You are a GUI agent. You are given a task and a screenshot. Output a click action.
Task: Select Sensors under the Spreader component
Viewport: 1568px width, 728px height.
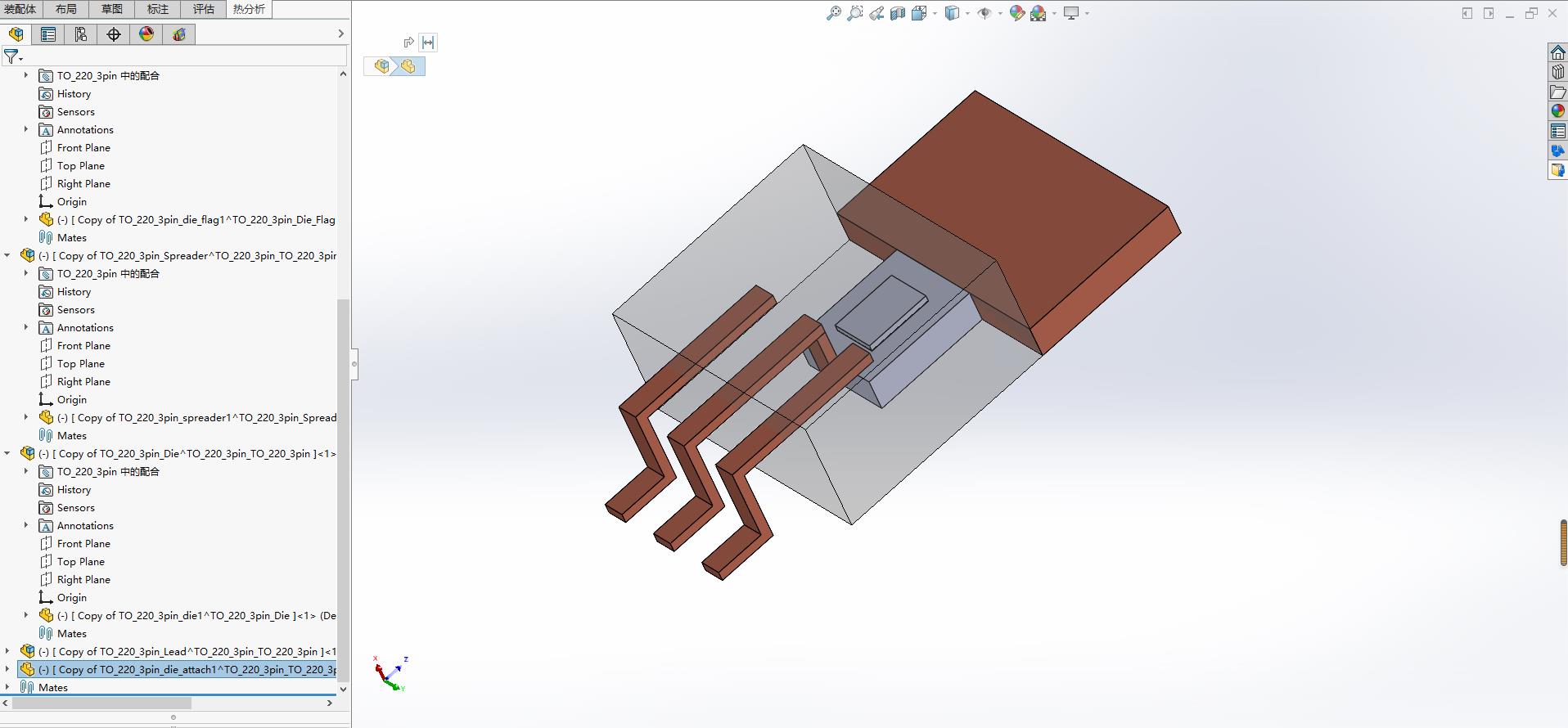click(75, 309)
